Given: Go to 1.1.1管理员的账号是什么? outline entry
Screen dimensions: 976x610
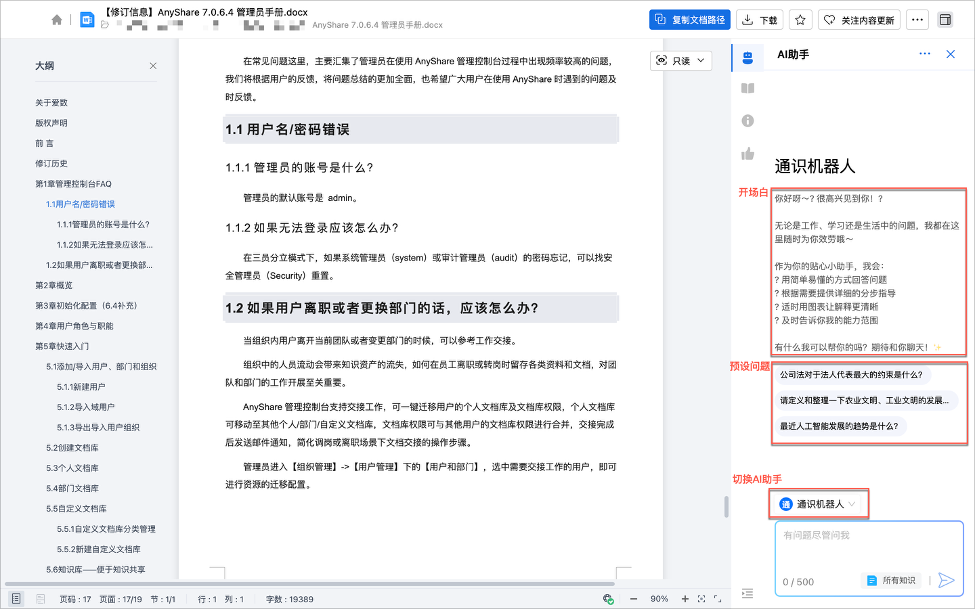Looking at the screenshot, I should coord(103,225).
